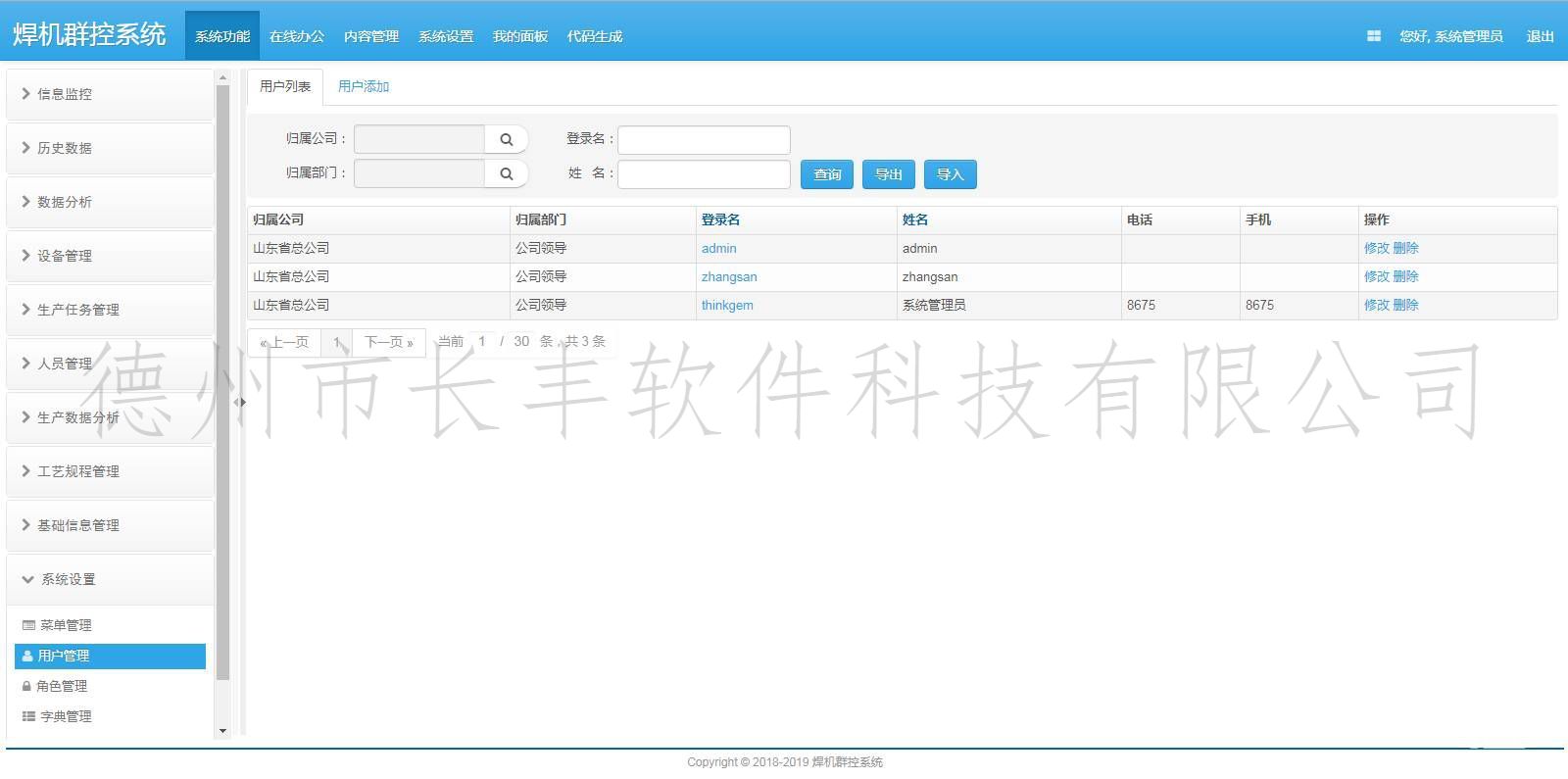Open the zhangsan login name link
Screen dimensions: 1568x779
click(x=729, y=277)
